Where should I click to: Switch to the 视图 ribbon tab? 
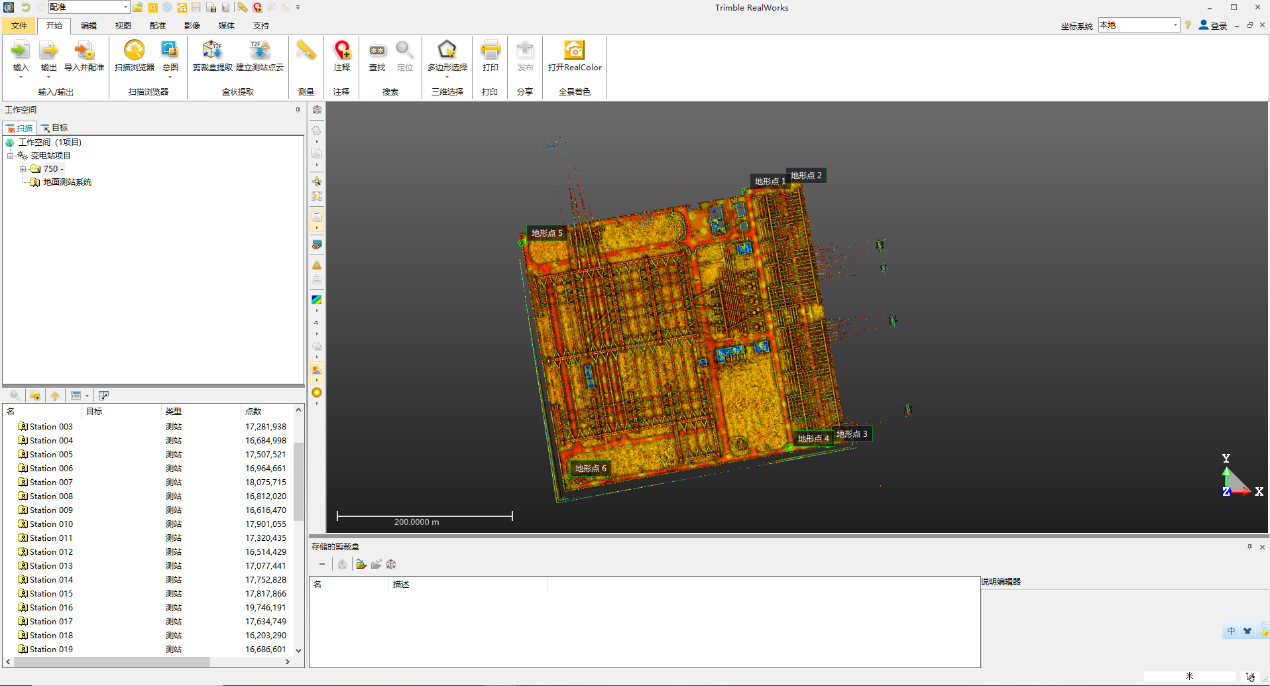tap(123, 25)
